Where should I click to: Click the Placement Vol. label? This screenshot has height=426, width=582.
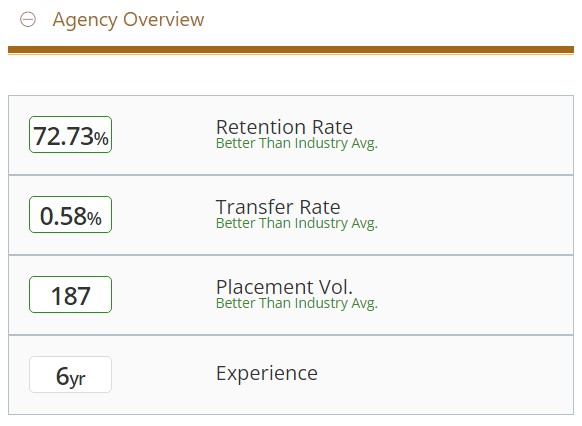pos(284,287)
